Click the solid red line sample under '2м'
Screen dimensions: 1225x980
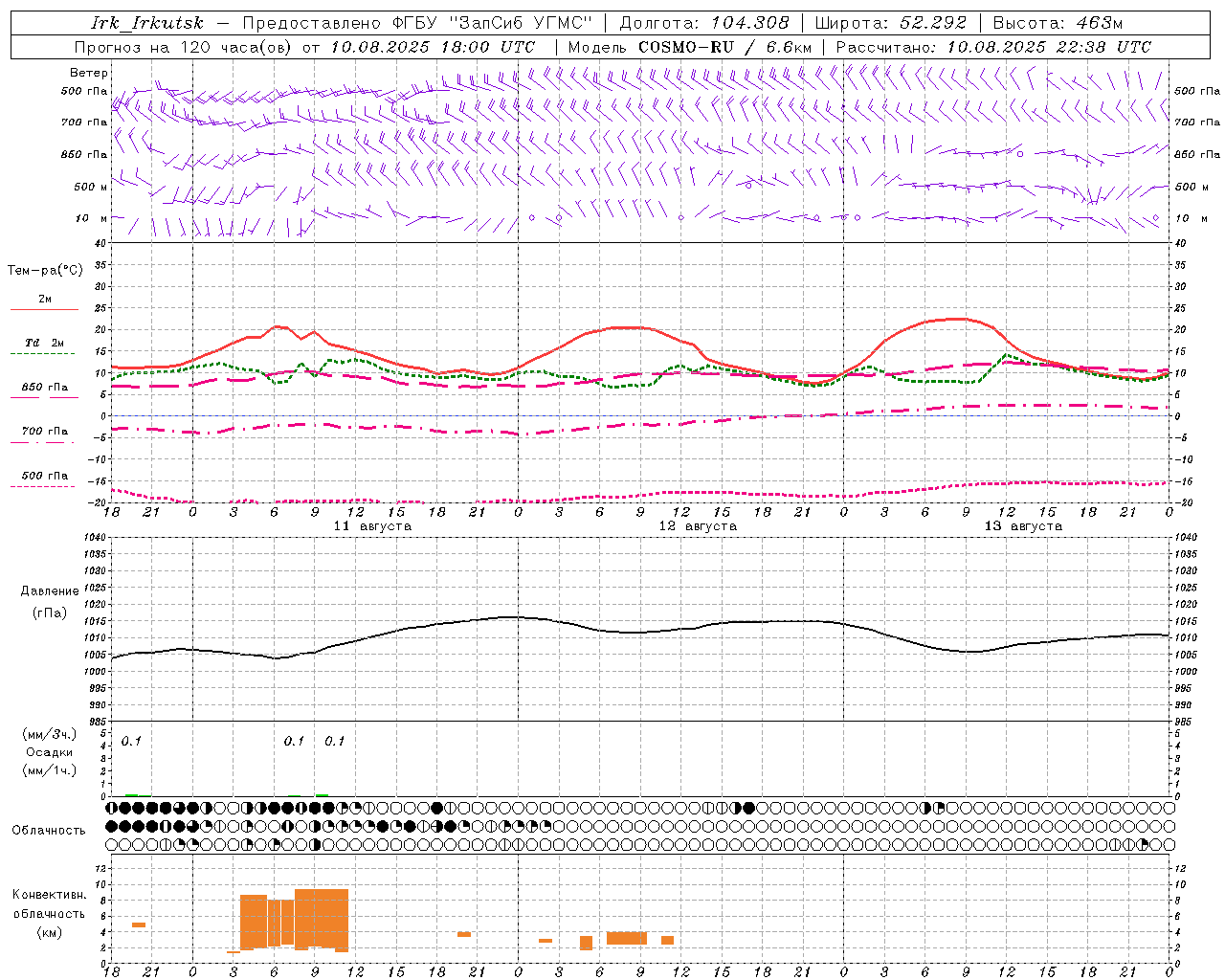(x=44, y=309)
